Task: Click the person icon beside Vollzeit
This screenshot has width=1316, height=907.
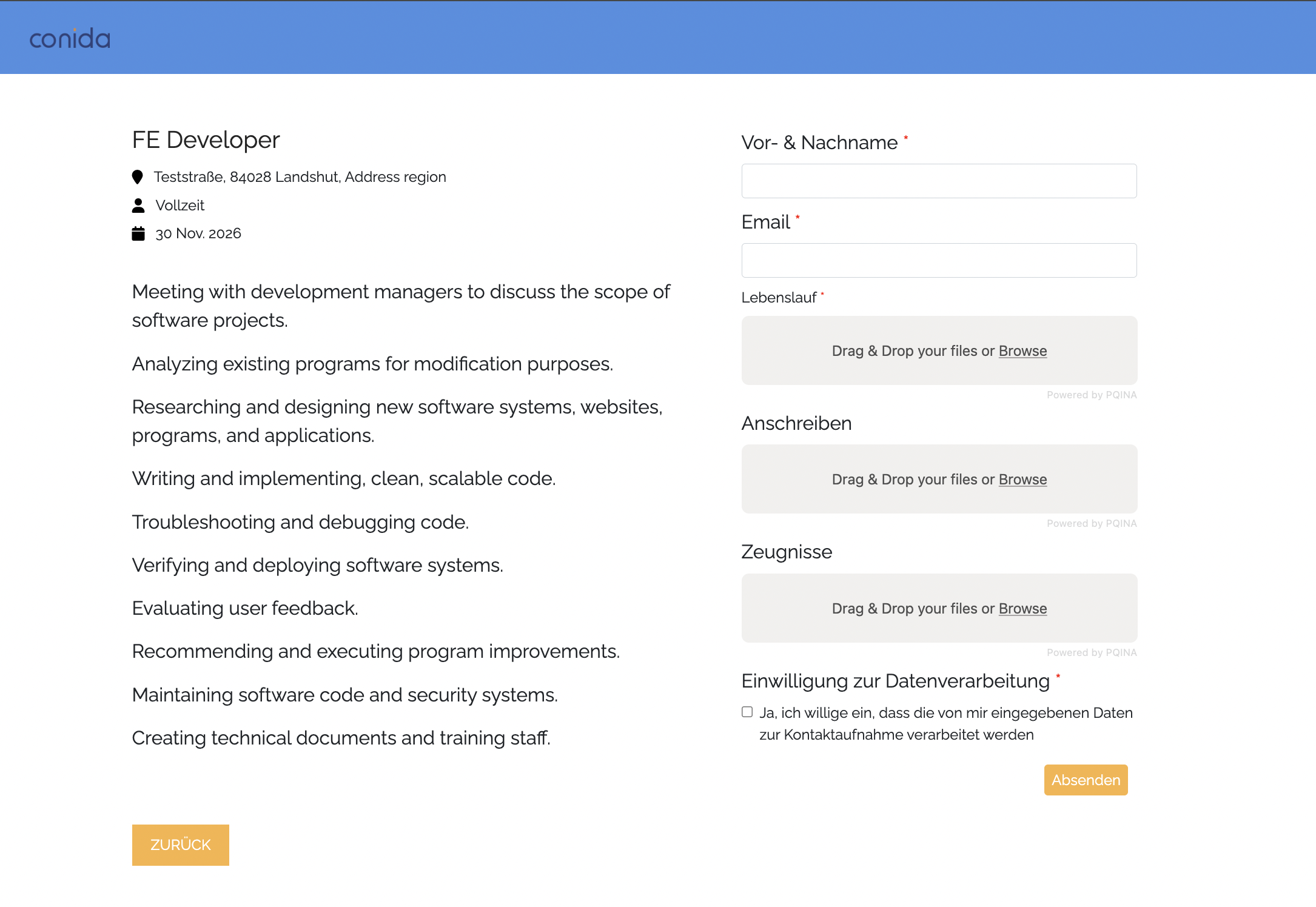Action: click(138, 206)
